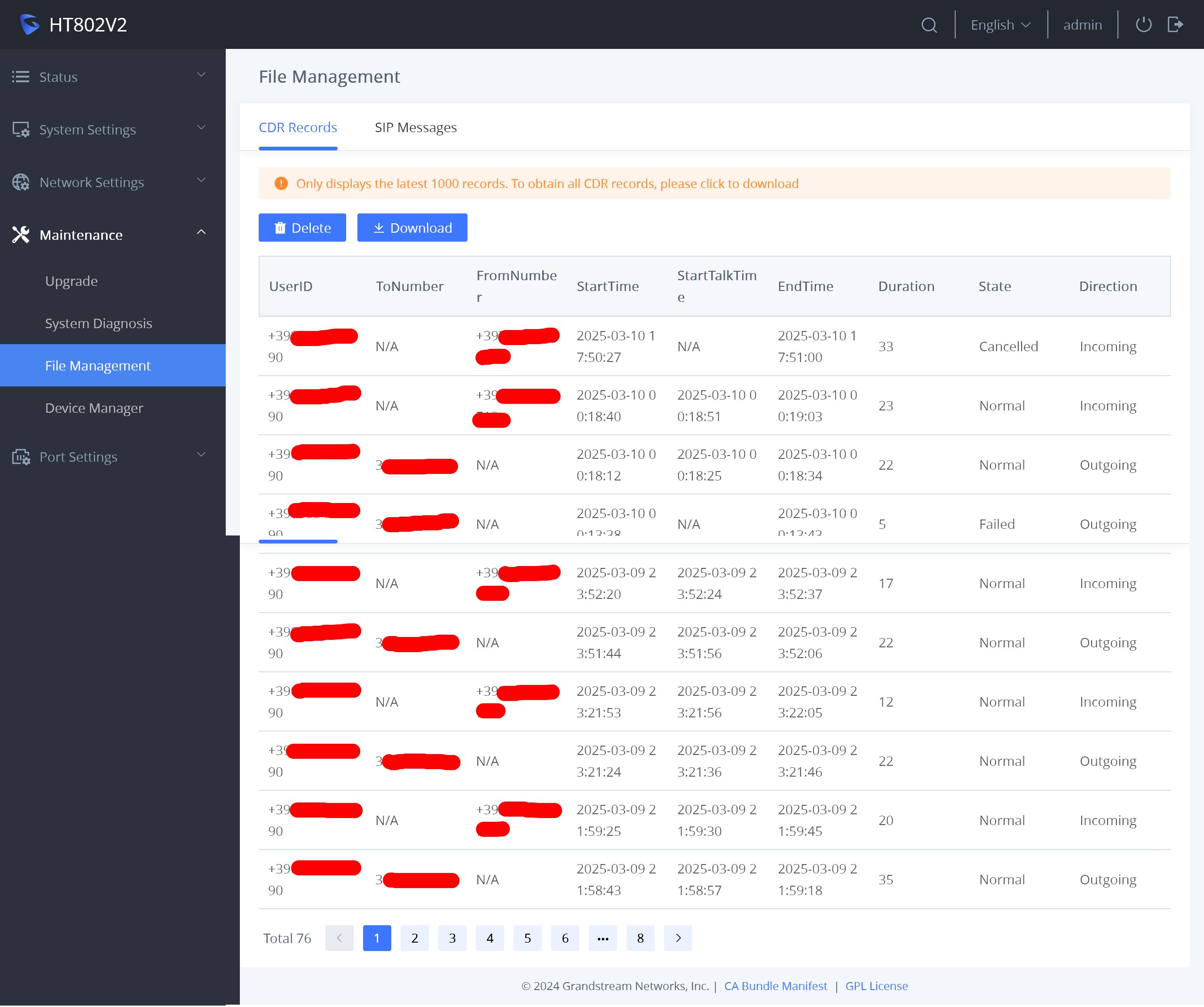Click the Port Settings icon in sidebar
This screenshot has height=1007, width=1204.
(21, 457)
